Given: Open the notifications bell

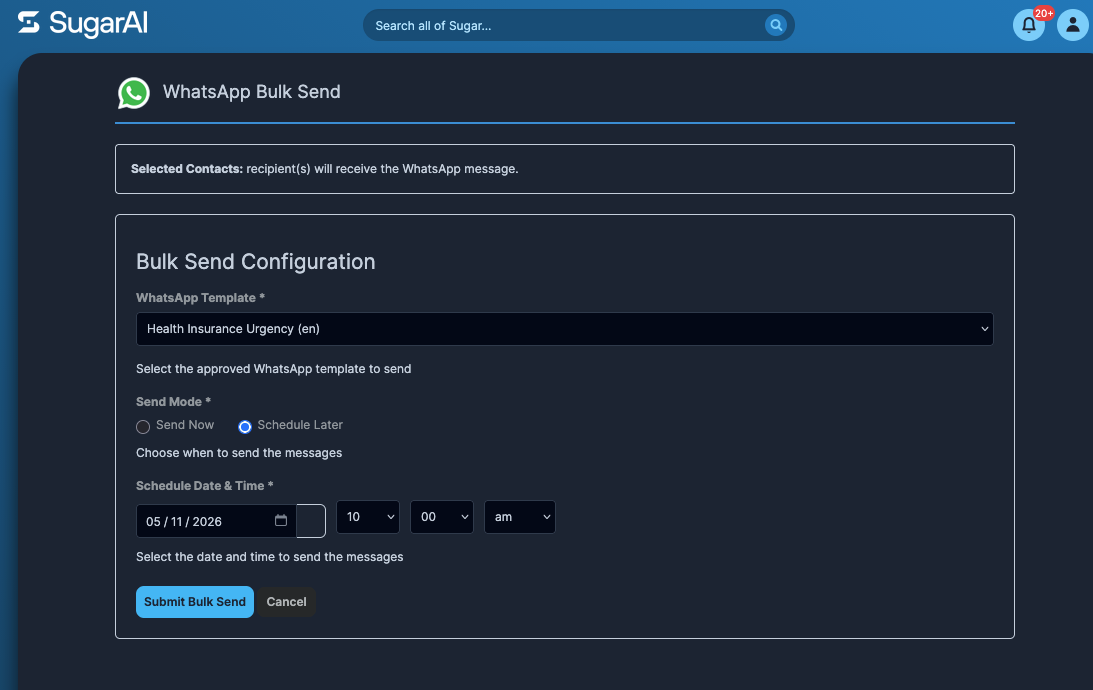Looking at the screenshot, I should pos(1028,25).
